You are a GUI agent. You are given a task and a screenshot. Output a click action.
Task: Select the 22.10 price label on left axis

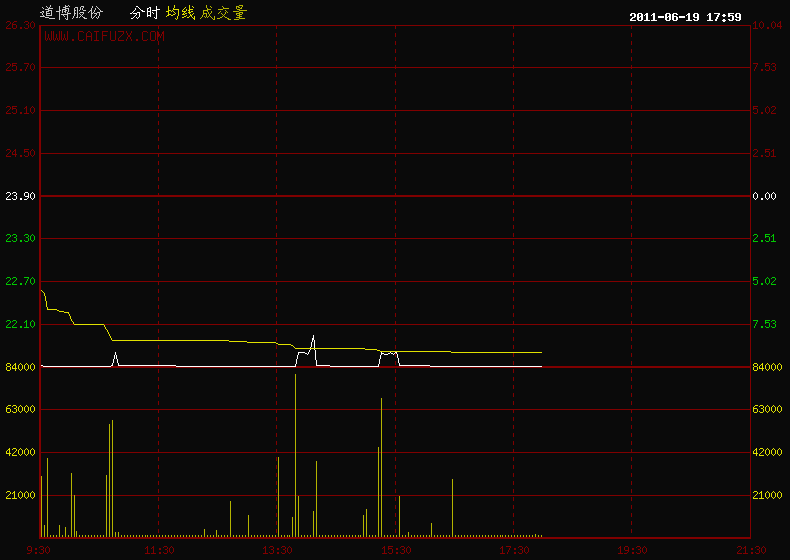click(x=20, y=324)
